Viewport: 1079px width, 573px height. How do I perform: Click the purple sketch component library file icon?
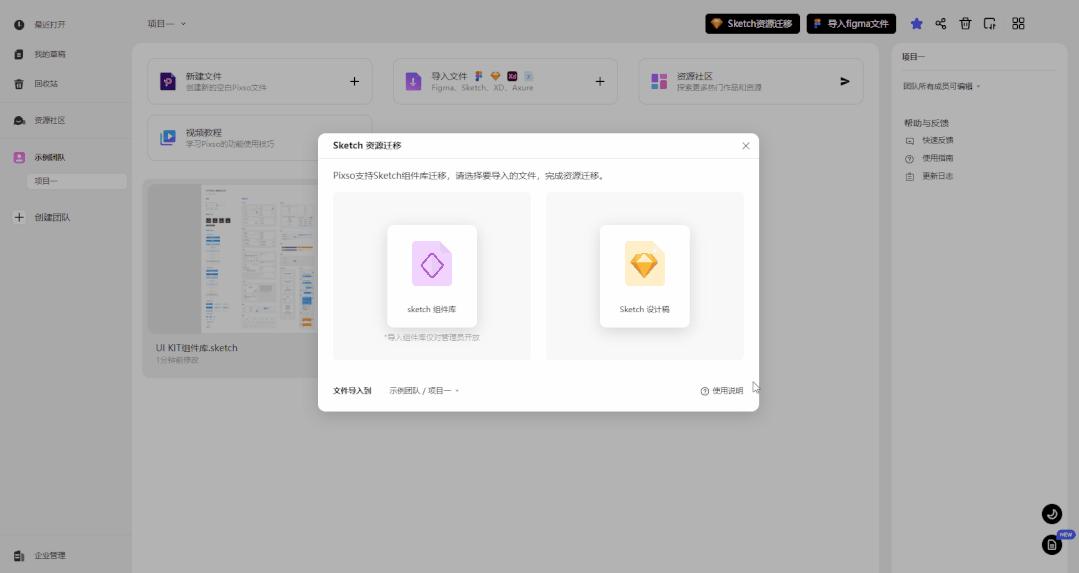tap(431, 263)
